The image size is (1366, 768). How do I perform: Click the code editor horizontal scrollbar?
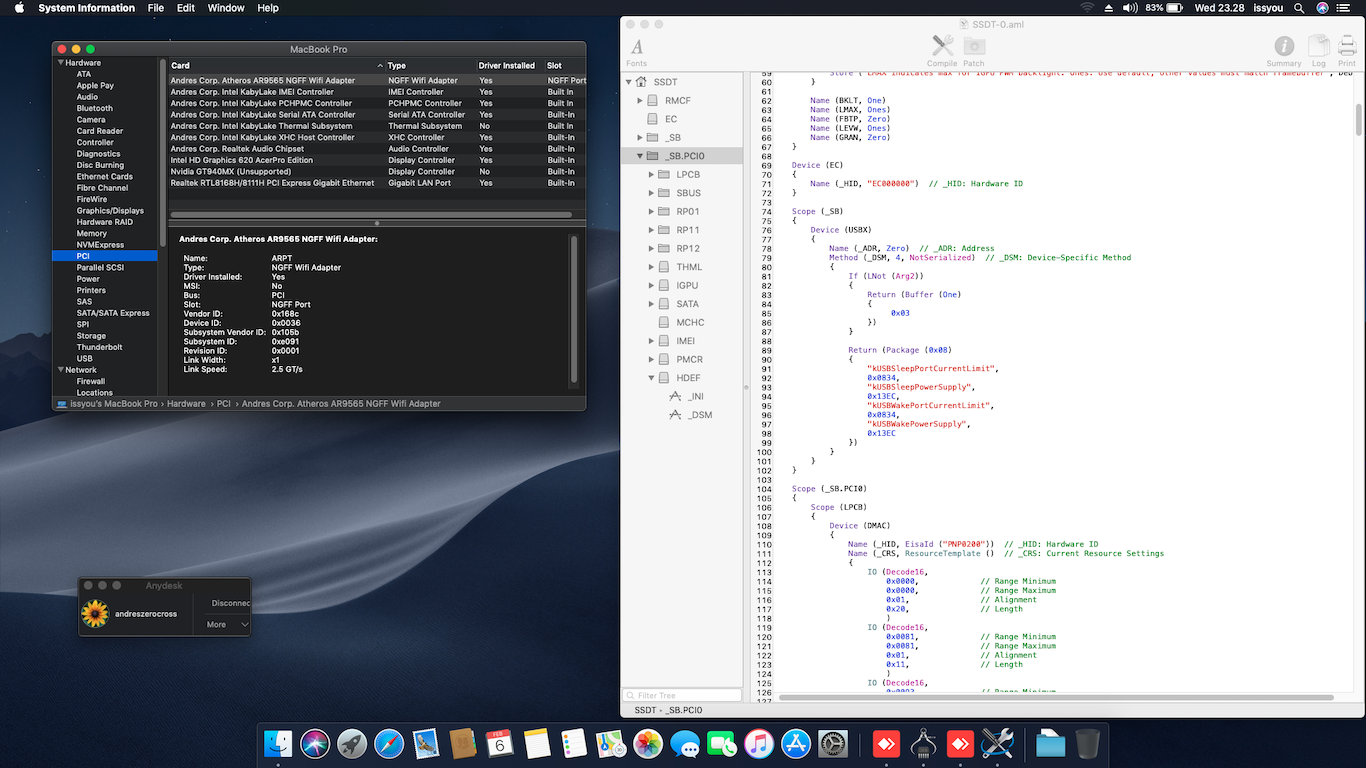[x=1055, y=697]
